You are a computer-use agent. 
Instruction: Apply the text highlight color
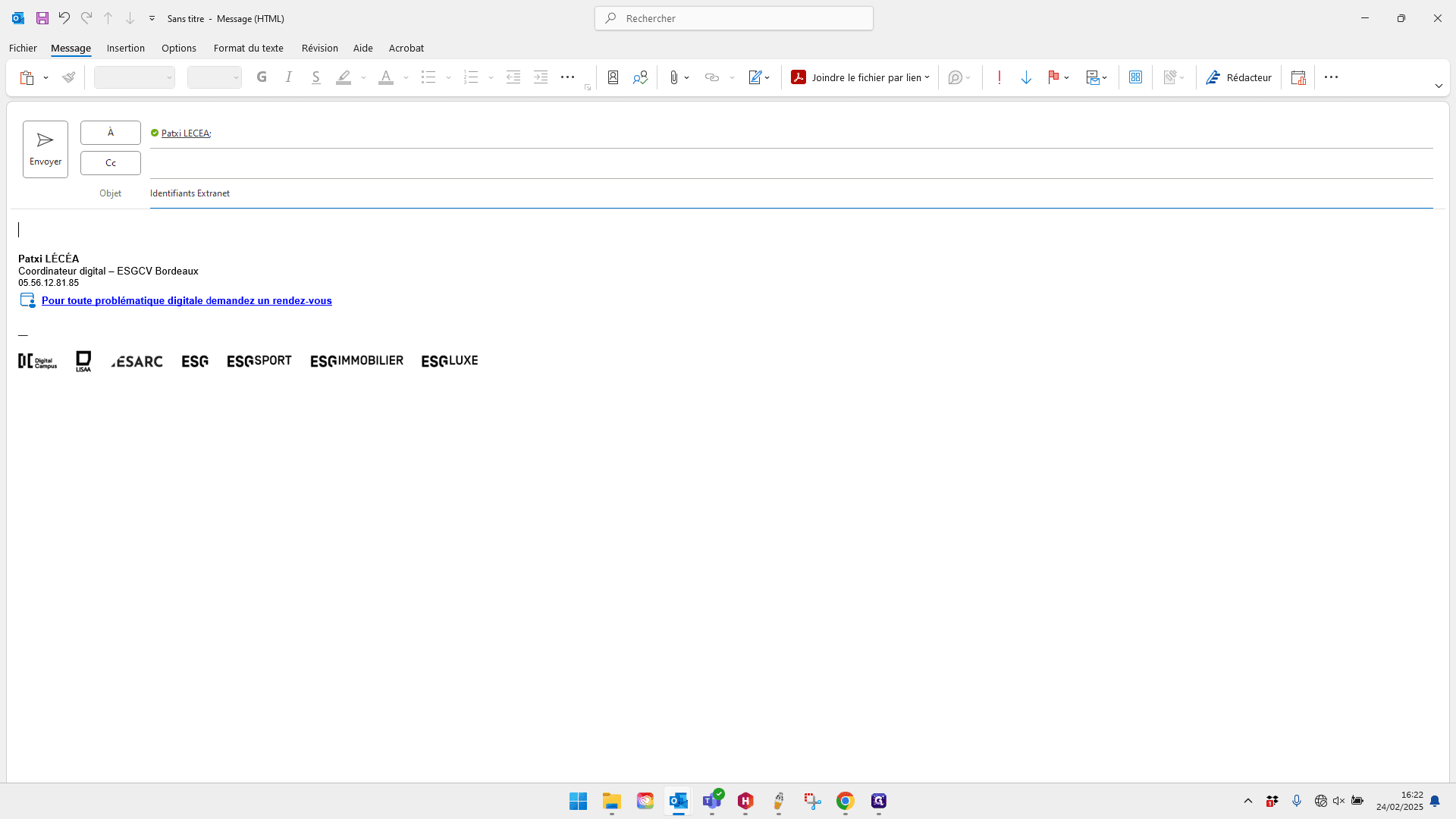pos(344,77)
